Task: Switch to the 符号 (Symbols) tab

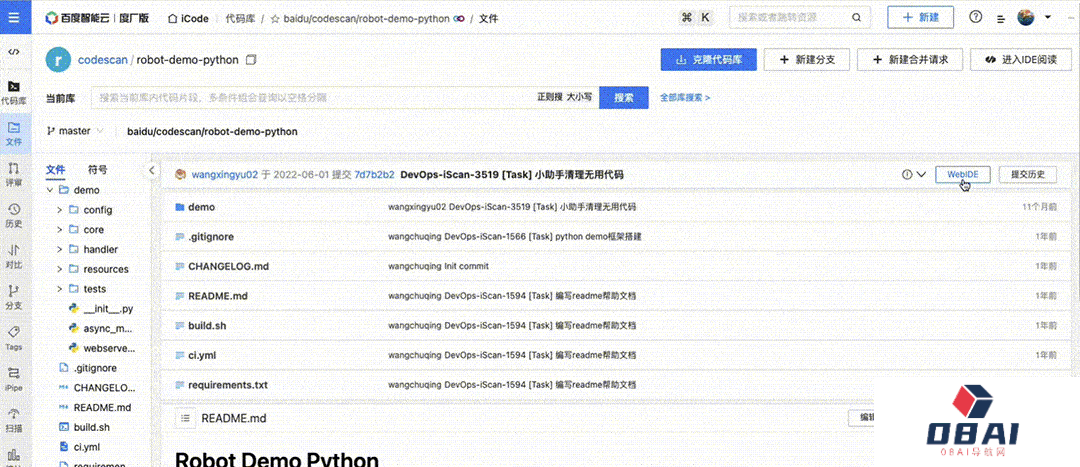Action: 98,170
